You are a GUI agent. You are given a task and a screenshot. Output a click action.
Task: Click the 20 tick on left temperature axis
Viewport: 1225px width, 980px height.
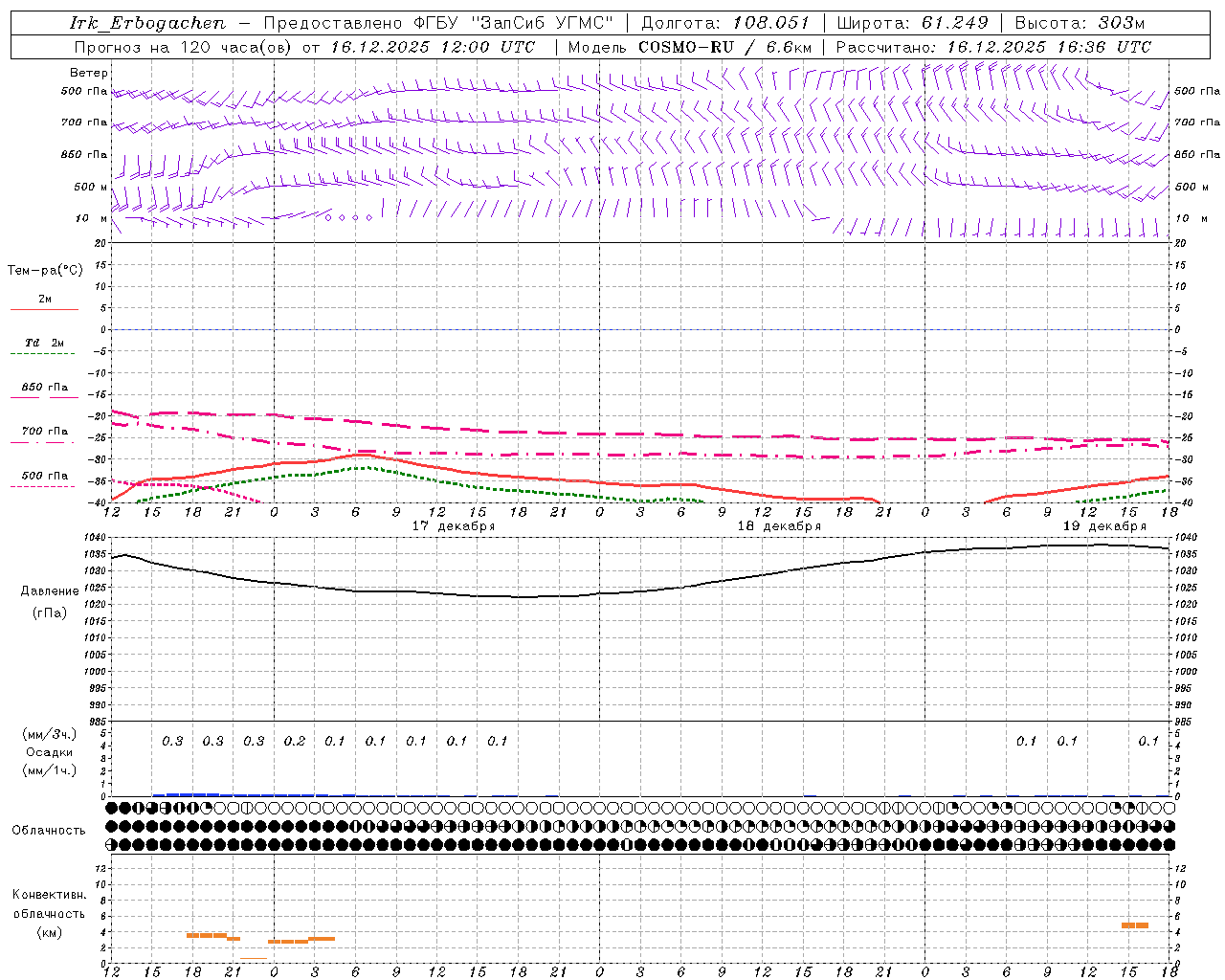coord(100,243)
